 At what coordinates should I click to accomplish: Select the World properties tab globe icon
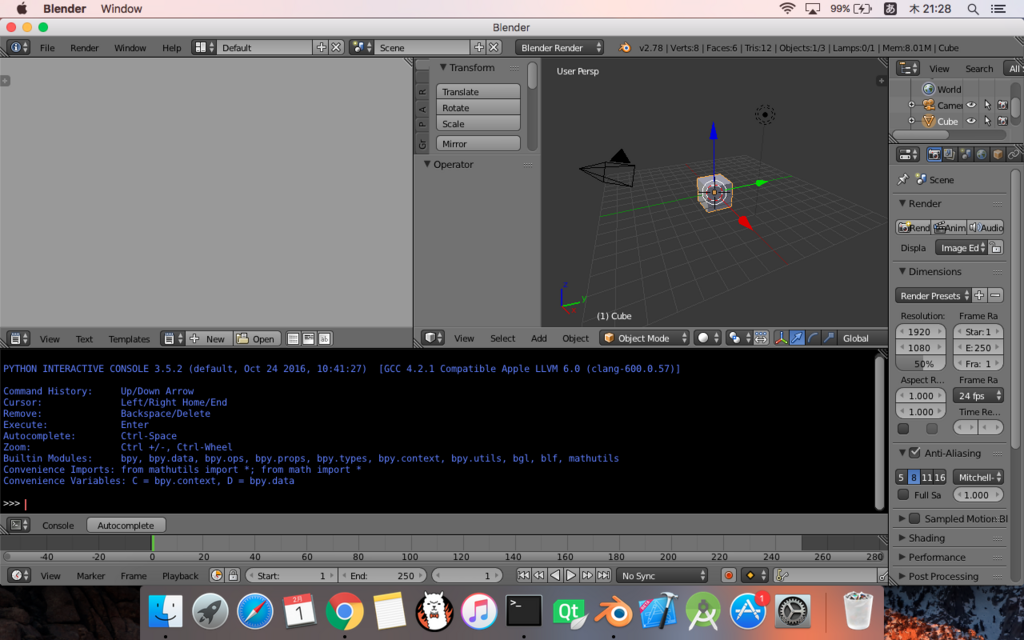981,154
